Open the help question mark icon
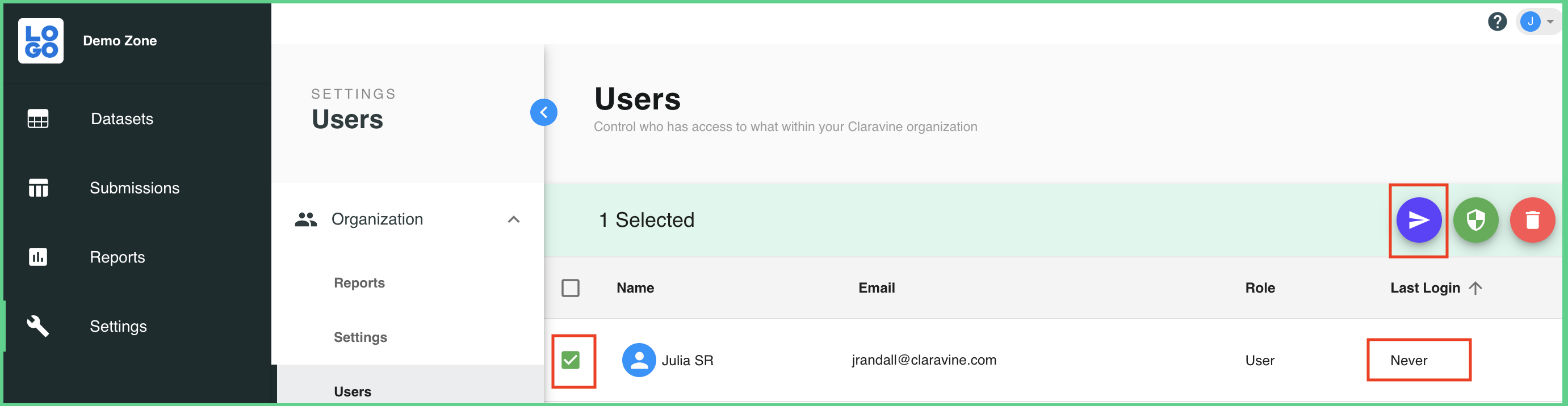Image resolution: width=1568 pixels, height=406 pixels. [x=1497, y=22]
